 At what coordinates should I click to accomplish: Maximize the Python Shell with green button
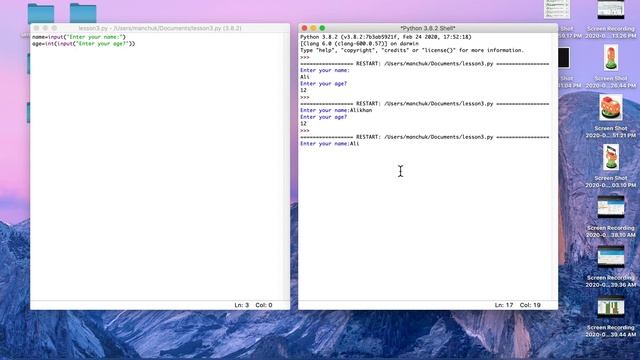click(x=322, y=28)
